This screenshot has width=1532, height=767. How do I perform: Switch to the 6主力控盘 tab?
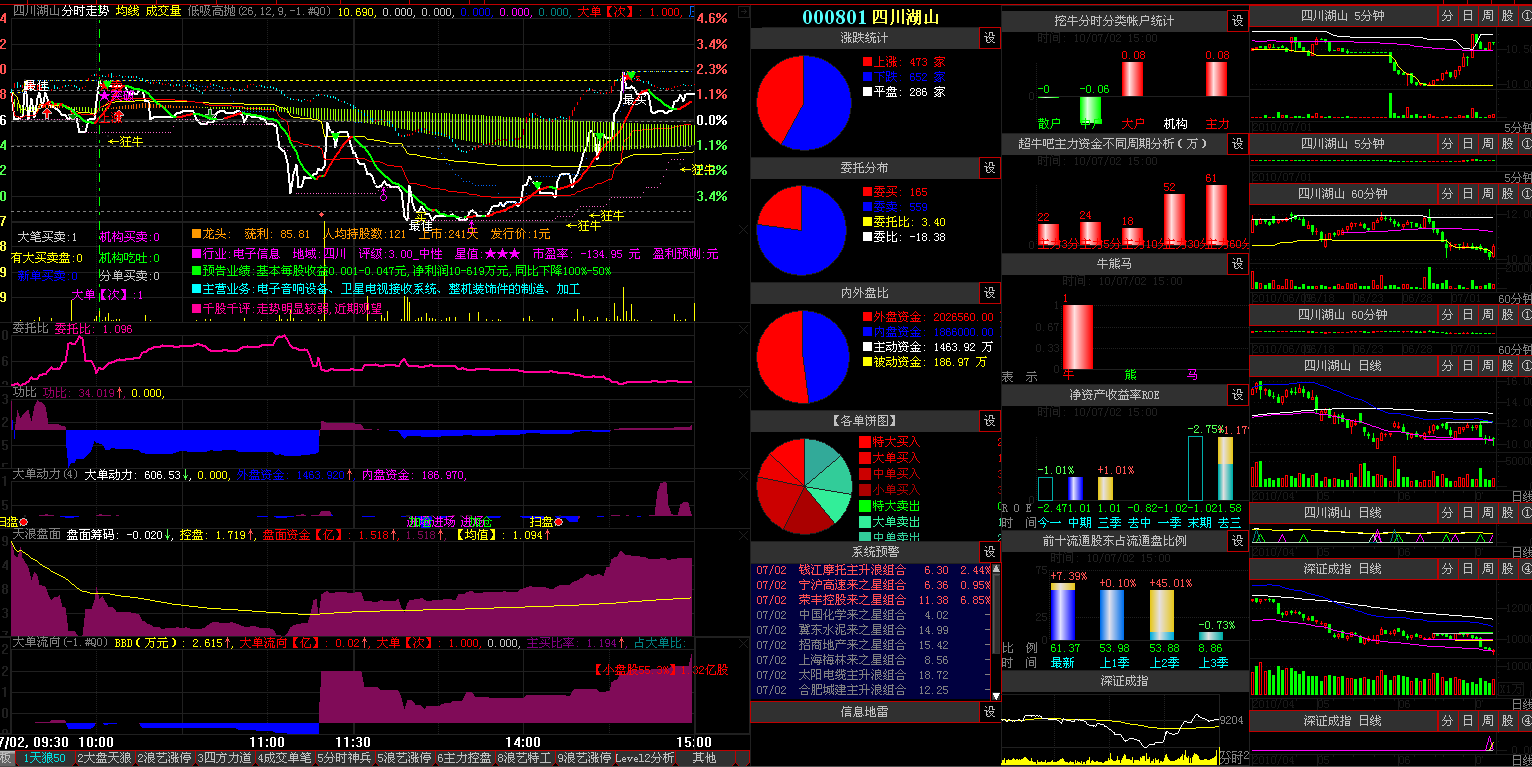[x=463, y=759]
